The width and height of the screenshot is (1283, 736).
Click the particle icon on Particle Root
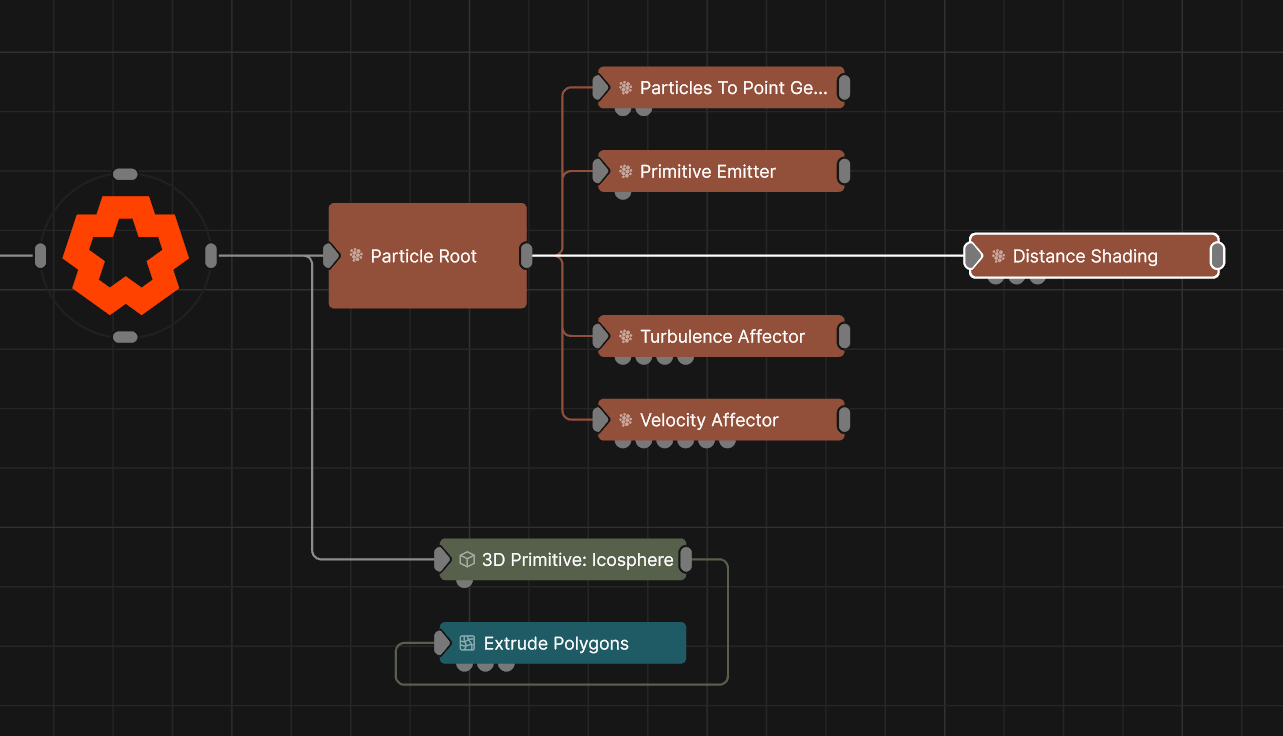[x=356, y=256]
